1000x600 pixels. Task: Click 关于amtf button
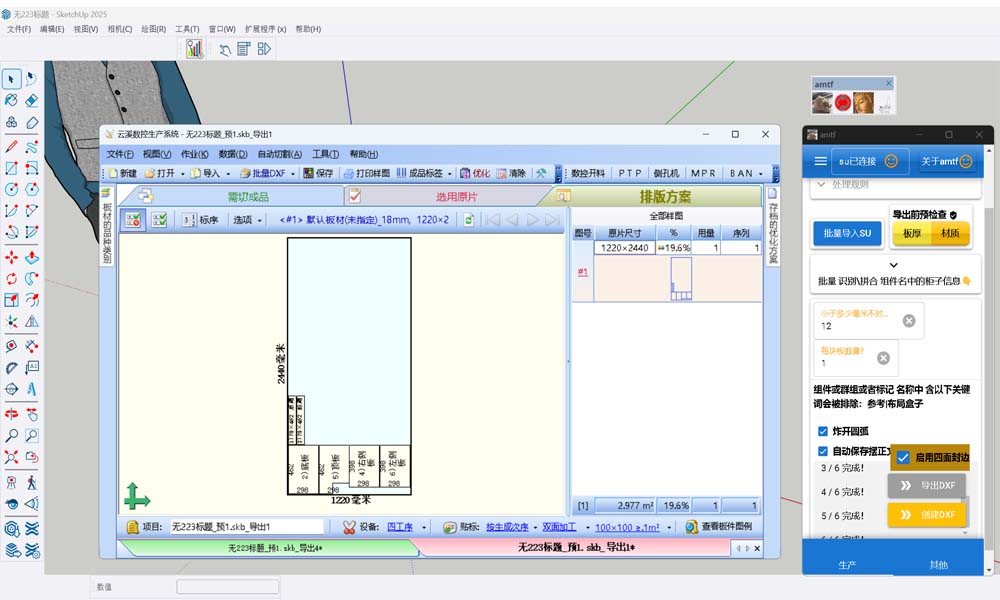tap(945, 161)
